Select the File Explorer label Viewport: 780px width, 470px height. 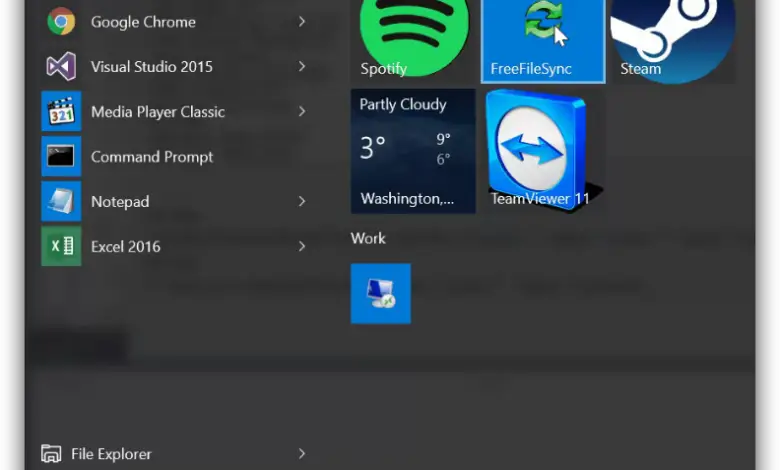coord(111,454)
